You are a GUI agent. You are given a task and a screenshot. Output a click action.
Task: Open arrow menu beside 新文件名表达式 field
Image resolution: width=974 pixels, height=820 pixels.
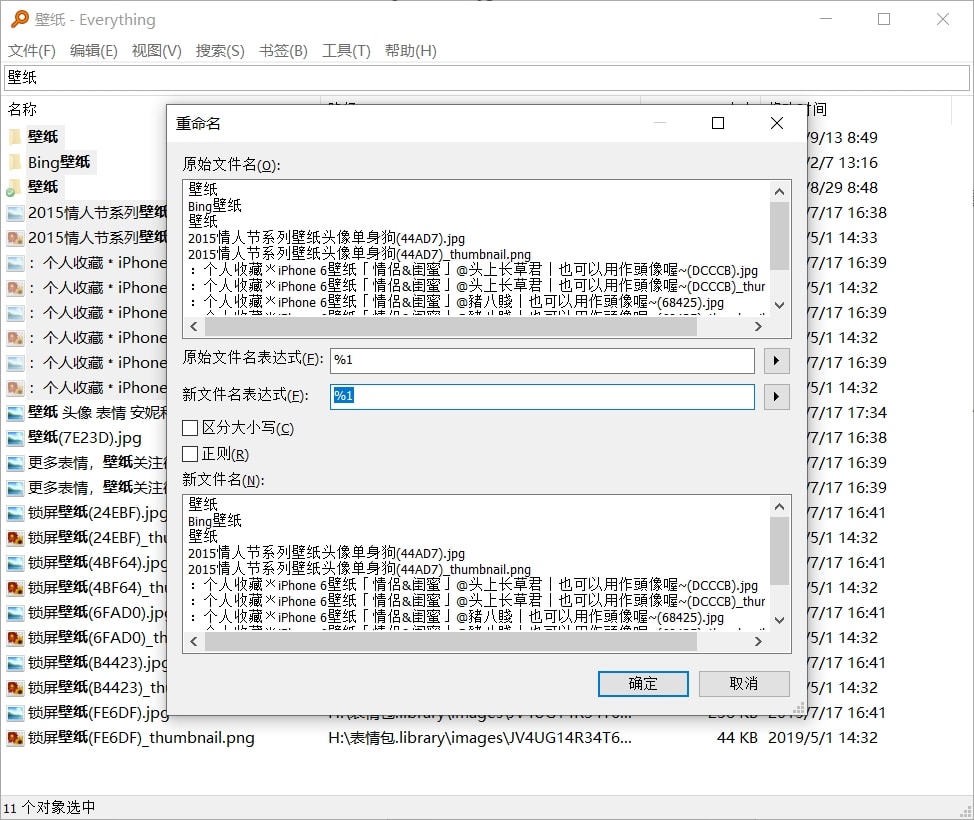pos(776,397)
